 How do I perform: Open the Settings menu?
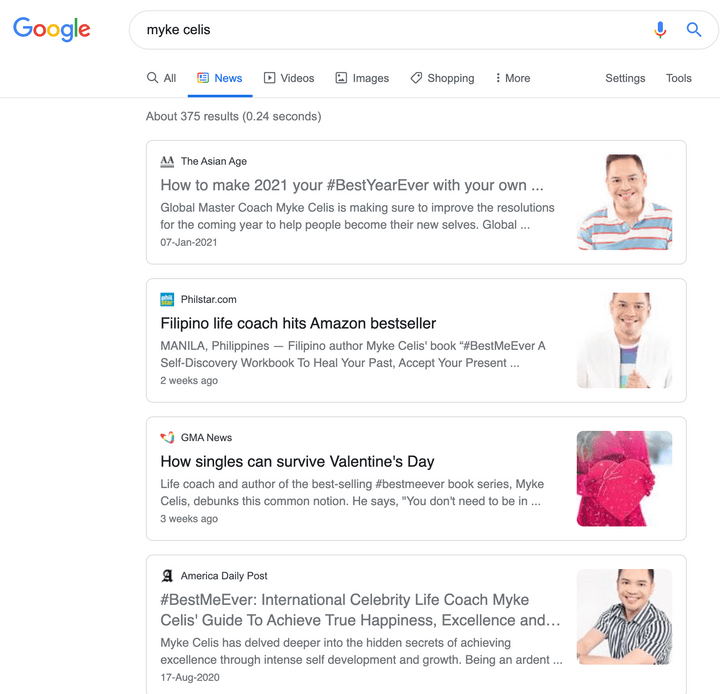(x=625, y=78)
